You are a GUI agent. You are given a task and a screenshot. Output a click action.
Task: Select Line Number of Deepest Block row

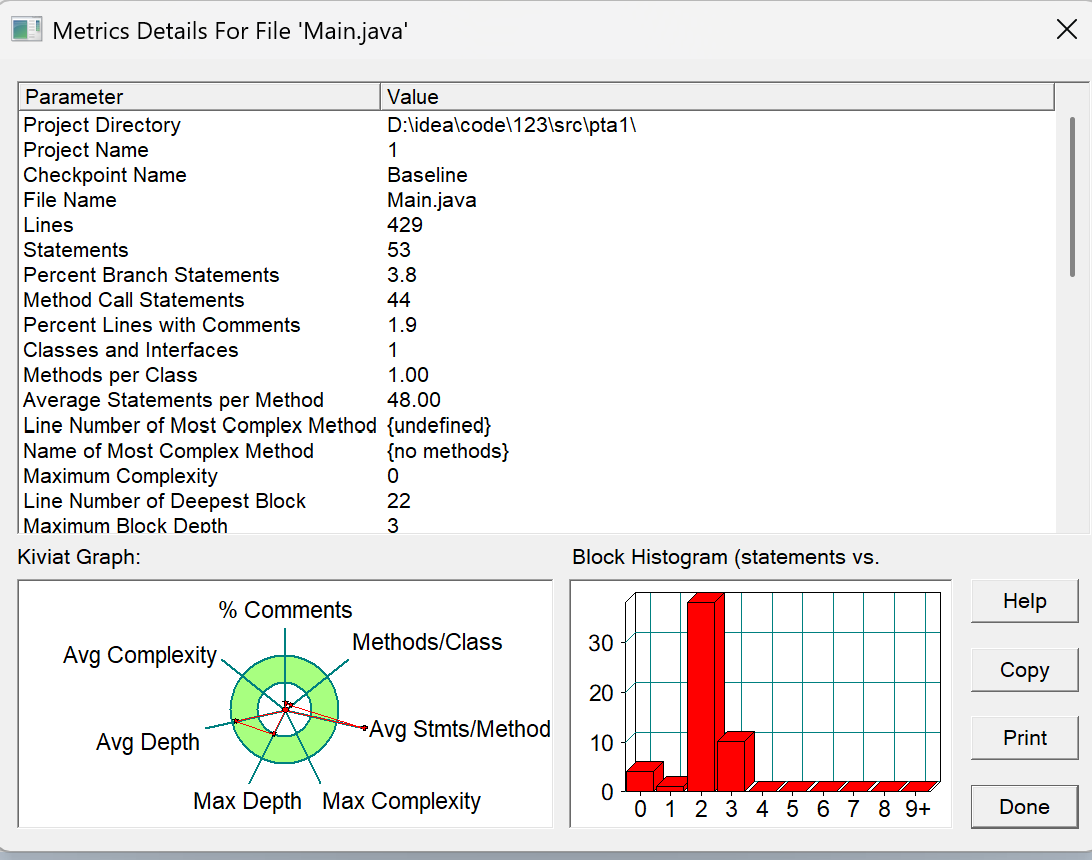(536, 501)
